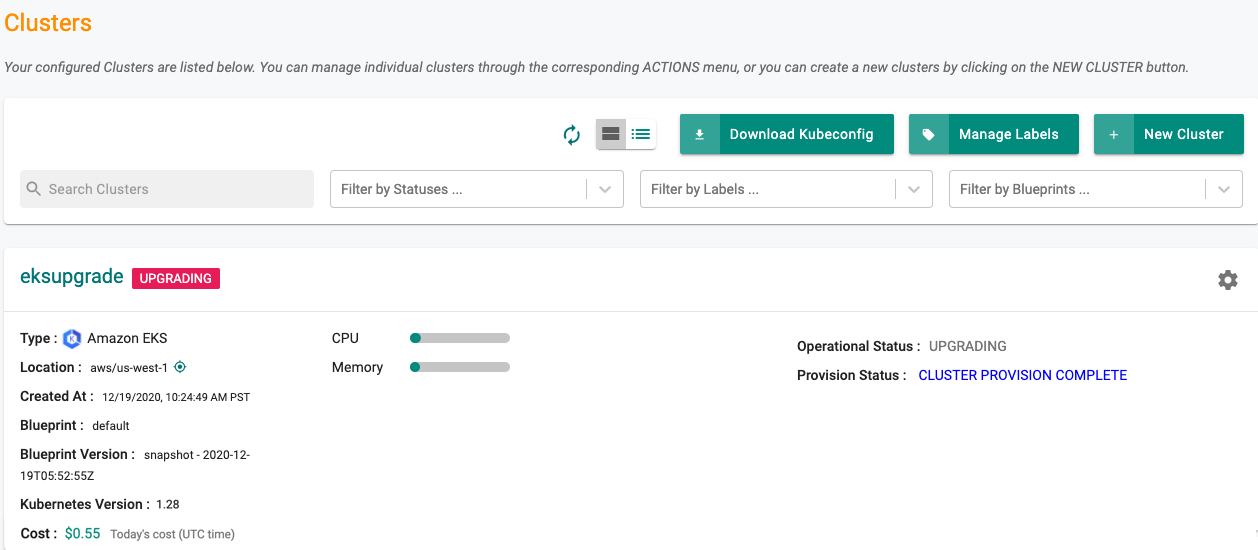
Task: Refresh the clusters list
Action: click(572, 135)
